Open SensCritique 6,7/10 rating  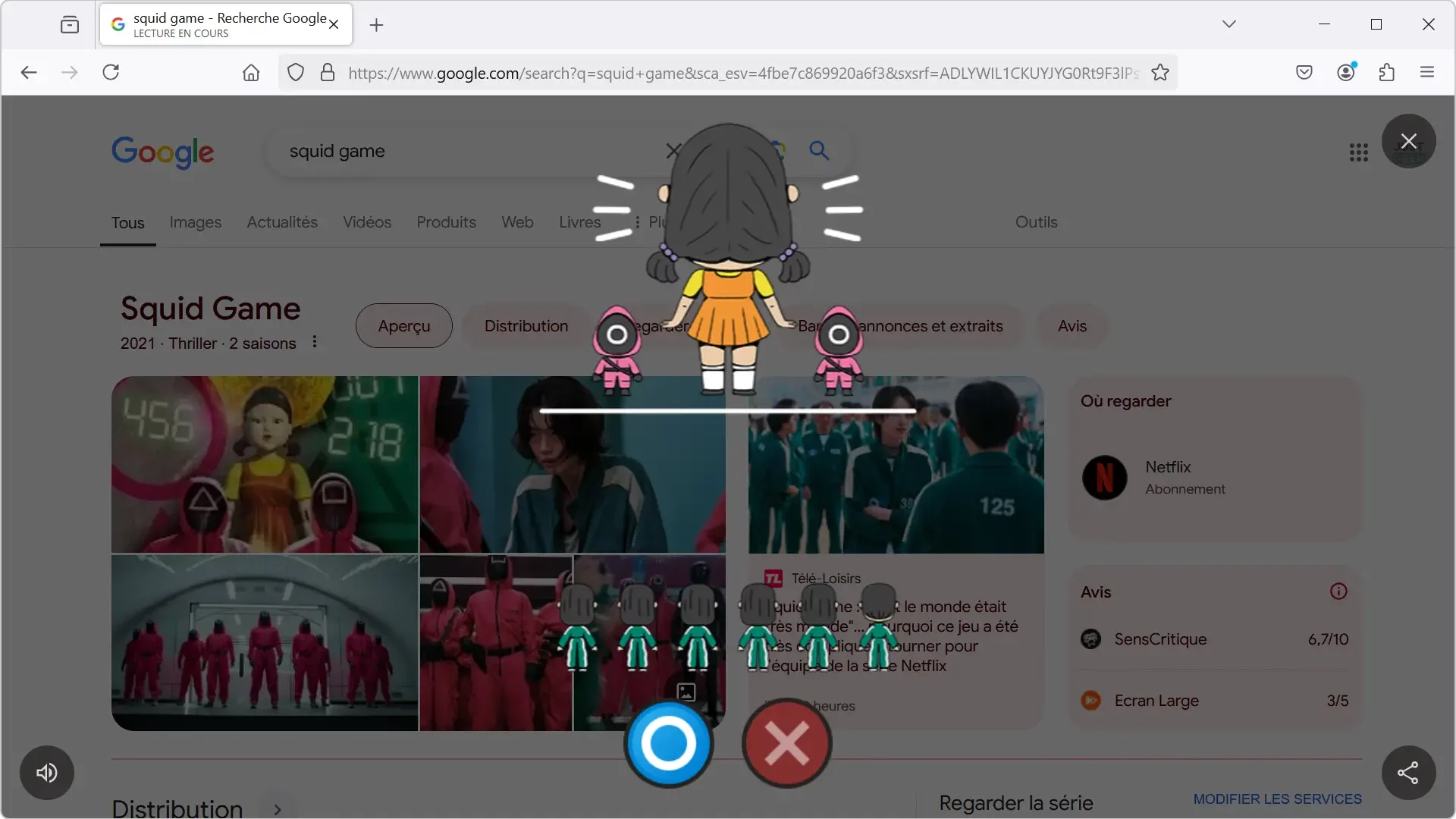[1215, 639]
